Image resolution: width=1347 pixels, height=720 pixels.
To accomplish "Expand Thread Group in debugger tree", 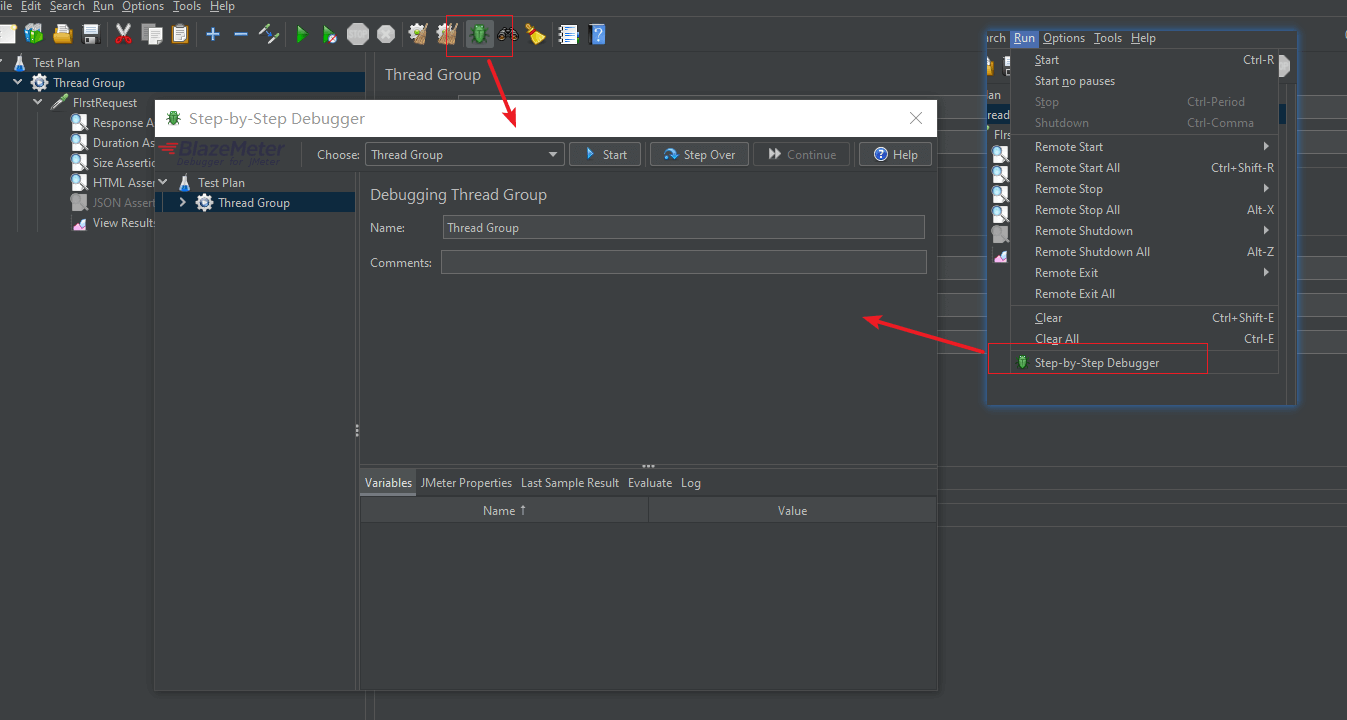I will pyautogui.click(x=183, y=202).
